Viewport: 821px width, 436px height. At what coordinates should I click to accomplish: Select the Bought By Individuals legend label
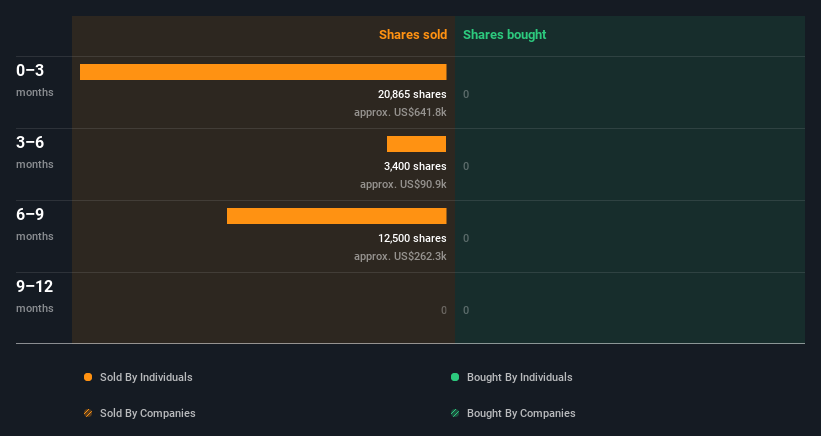(x=519, y=377)
